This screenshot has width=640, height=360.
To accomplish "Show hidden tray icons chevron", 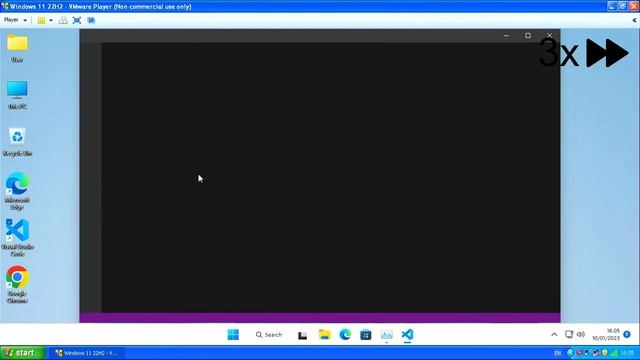I will (x=554, y=335).
